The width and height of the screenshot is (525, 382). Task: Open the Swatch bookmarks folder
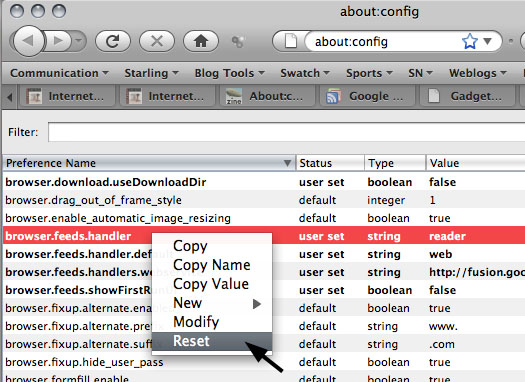(305, 73)
